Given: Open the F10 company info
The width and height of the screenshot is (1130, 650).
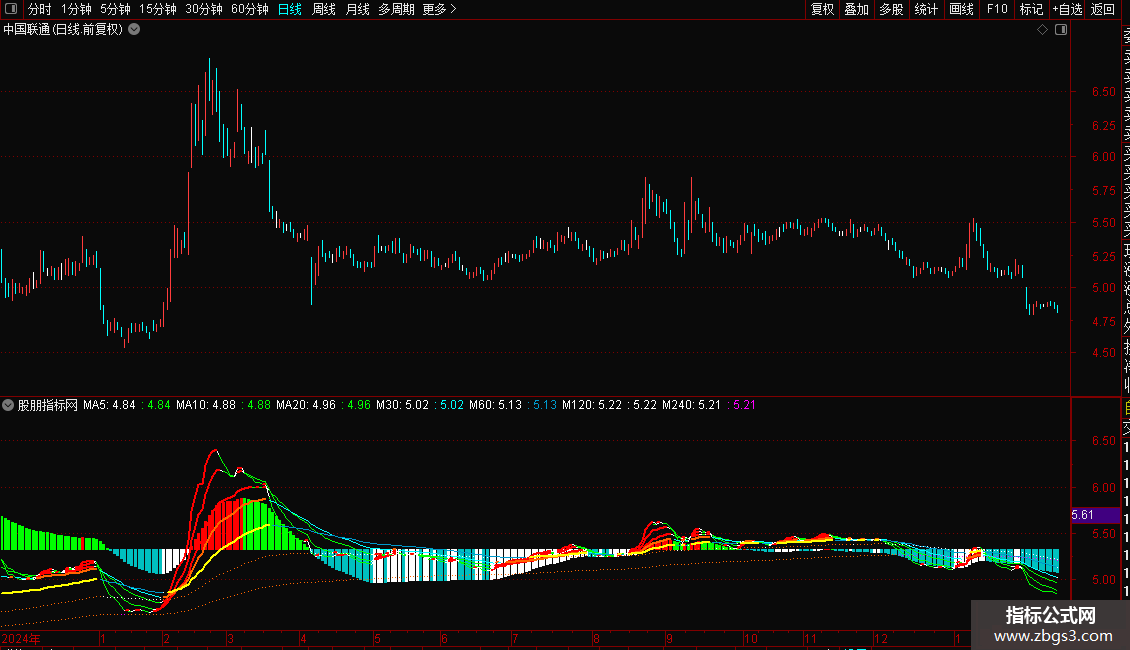Looking at the screenshot, I should [997, 9].
